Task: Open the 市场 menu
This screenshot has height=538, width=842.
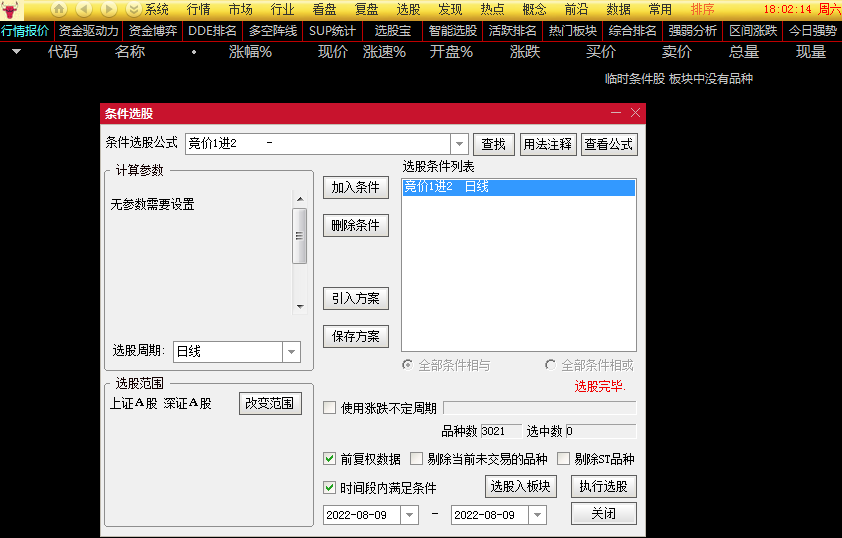Action: (x=241, y=9)
